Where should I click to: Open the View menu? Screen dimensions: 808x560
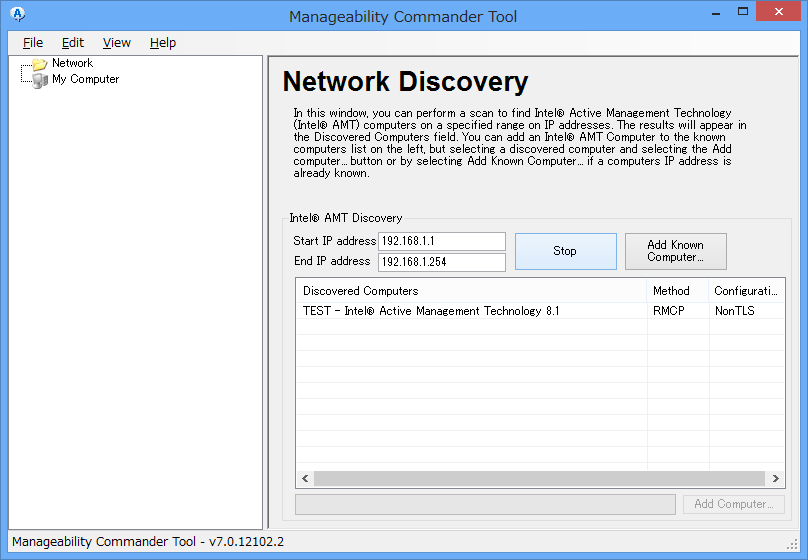click(x=116, y=43)
